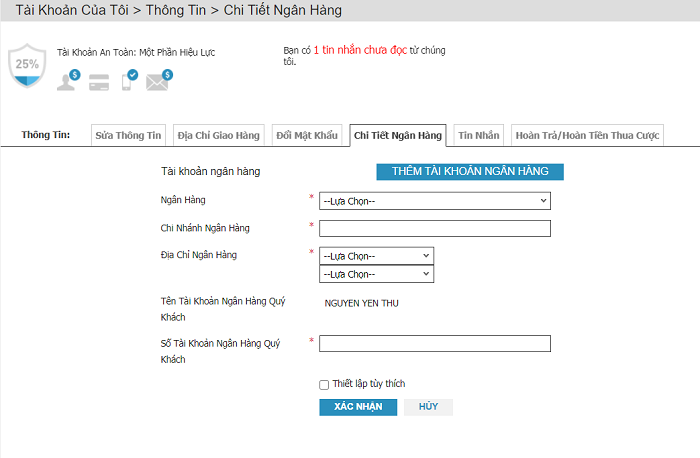Viewport: 700px width, 458px height.
Task: Expand the second 'Địa Chỉ Ngân Hàng' dropdown
Action: click(x=376, y=274)
